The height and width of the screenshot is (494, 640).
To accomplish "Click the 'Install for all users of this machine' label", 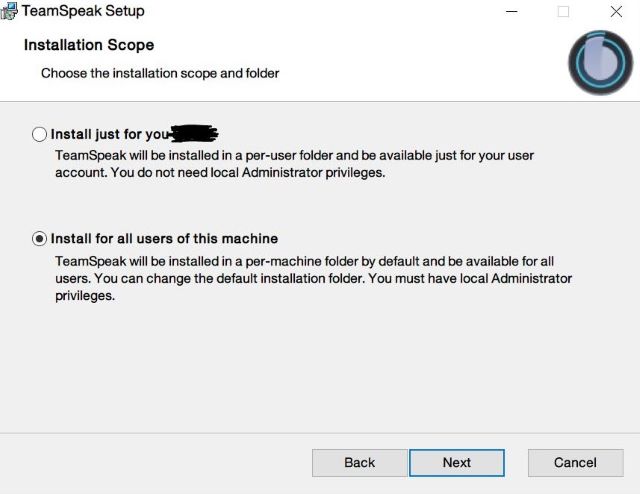I will tap(164, 239).
